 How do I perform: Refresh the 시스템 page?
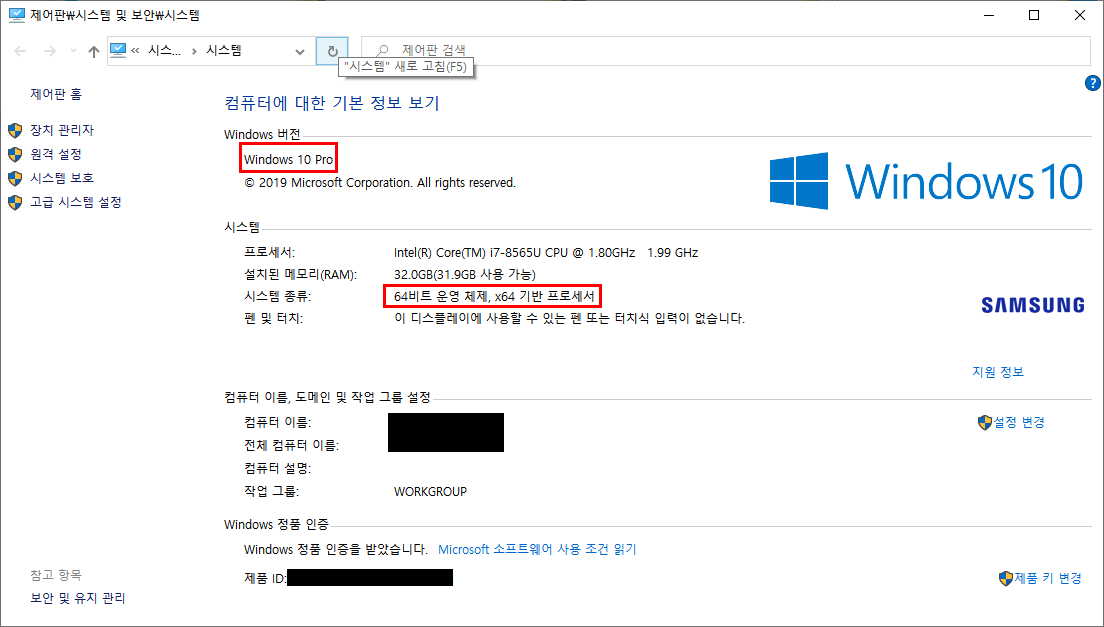pos(332,51)
